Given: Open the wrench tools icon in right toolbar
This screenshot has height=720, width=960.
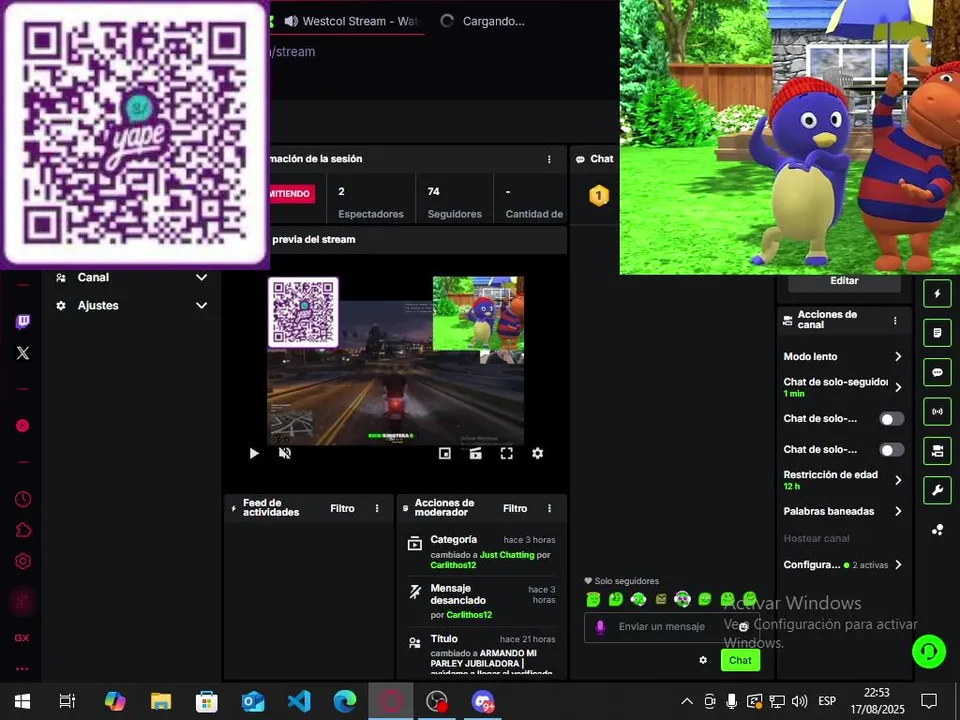Looking at the screenshot, I should 937,490.
